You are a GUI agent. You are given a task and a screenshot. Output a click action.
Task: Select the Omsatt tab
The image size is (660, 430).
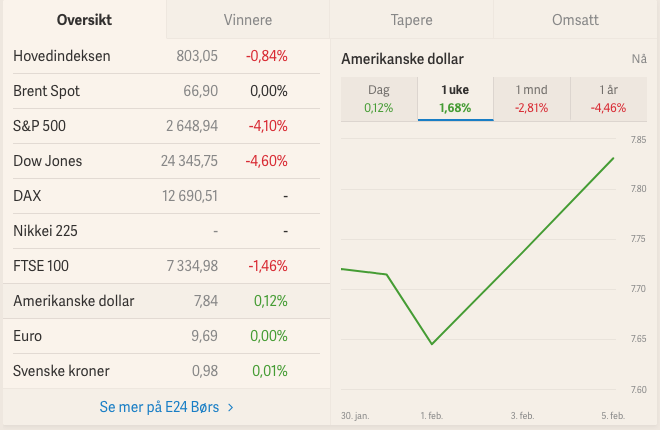click(x=575, y=20)
